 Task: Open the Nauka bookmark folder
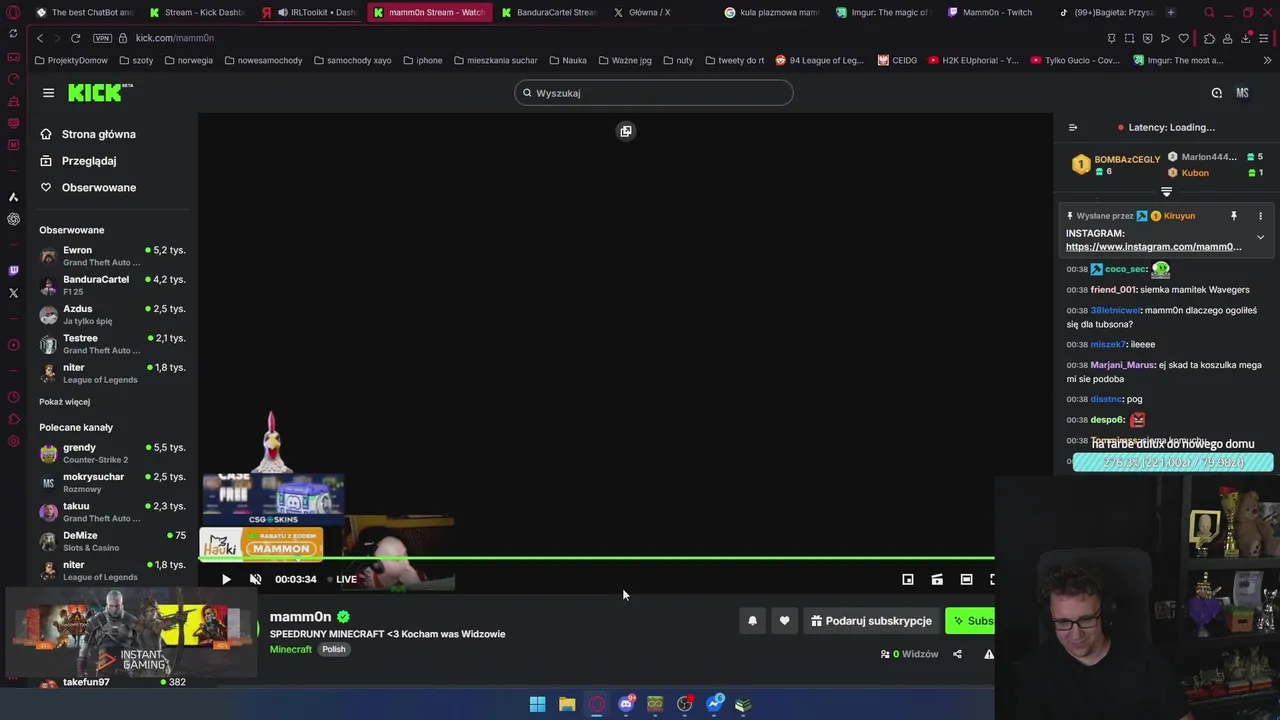coord(567,60)
